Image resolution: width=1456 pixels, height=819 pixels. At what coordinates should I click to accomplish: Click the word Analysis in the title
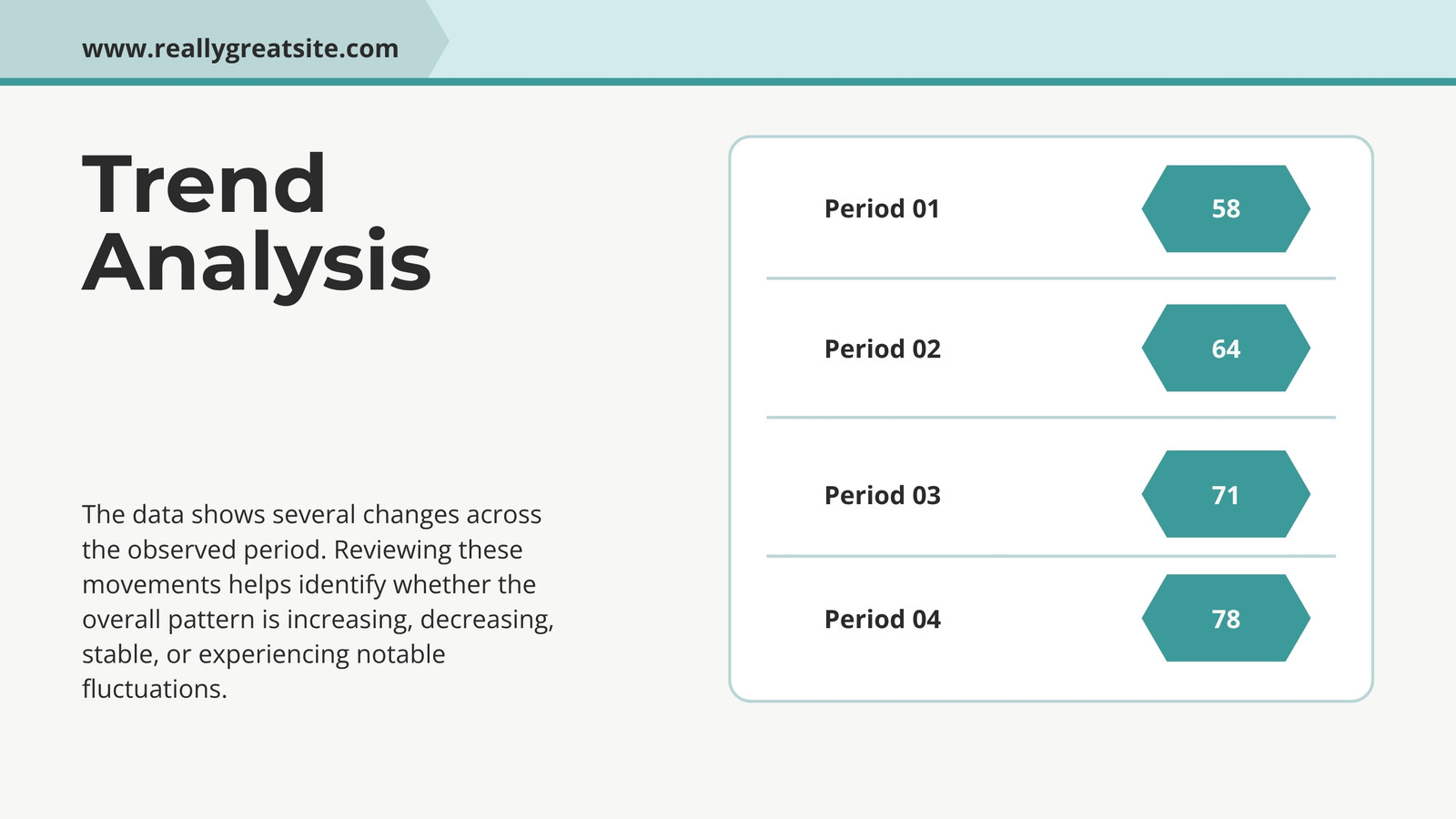[257, 262]
